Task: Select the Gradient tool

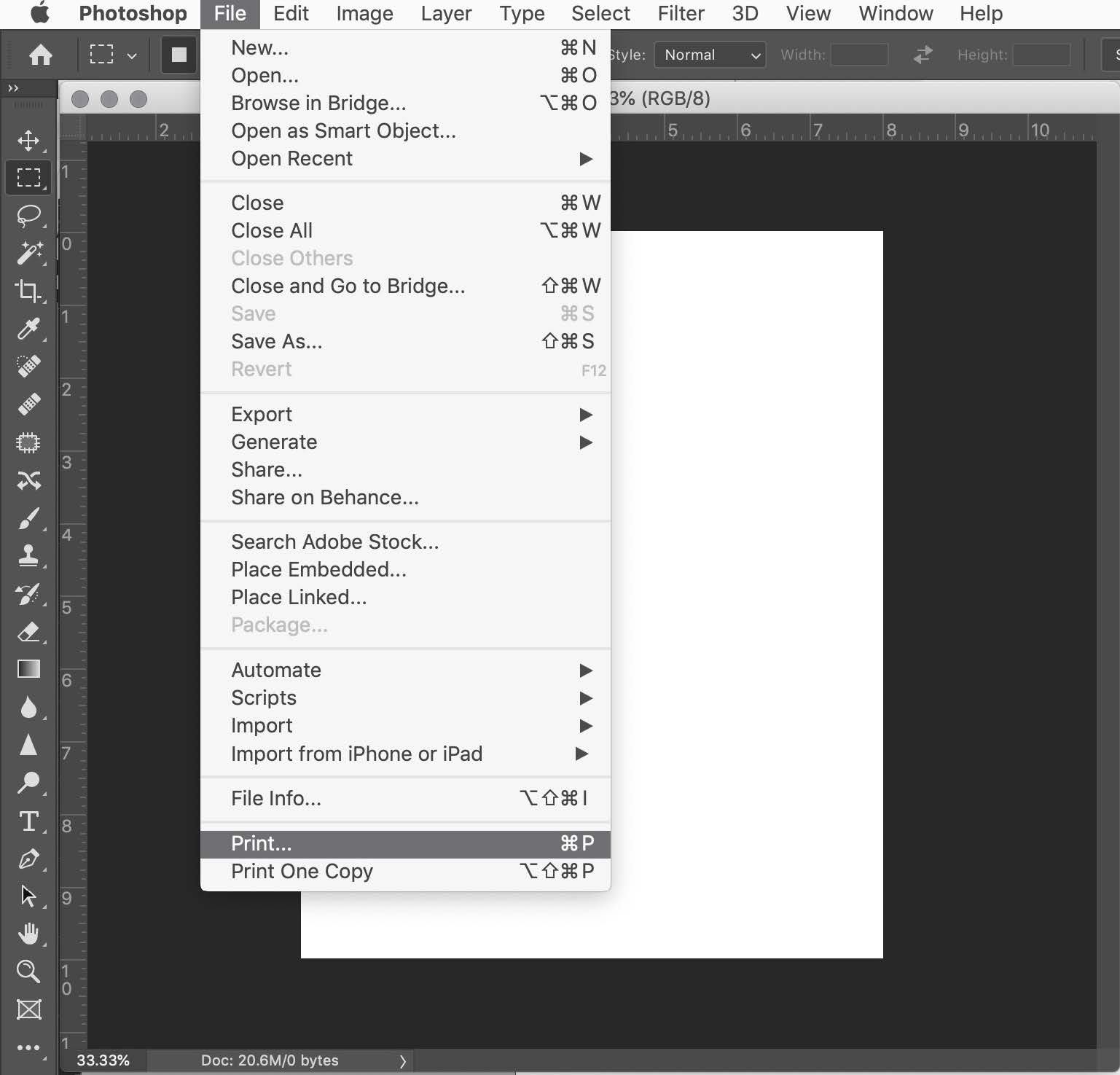Action: pos(28,669)
